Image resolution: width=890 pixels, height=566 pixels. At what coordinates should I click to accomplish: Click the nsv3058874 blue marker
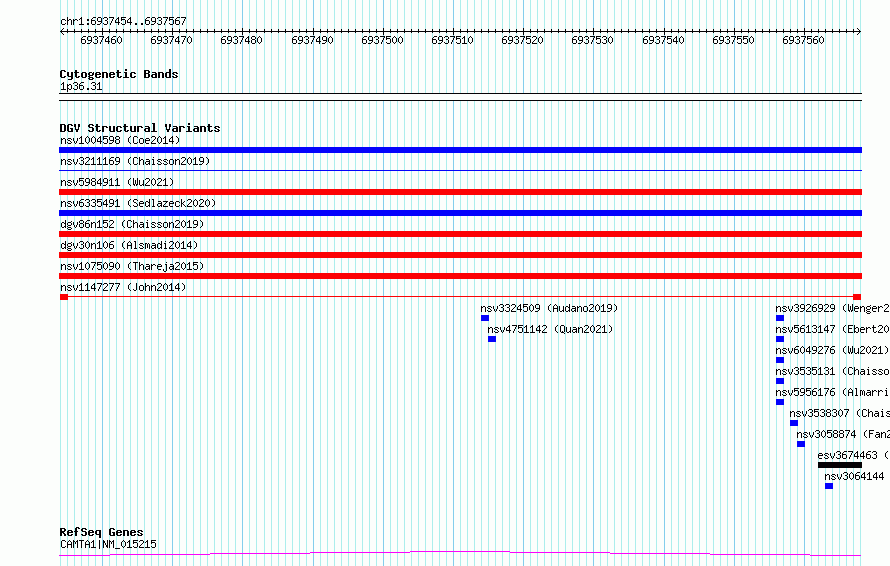(x=801, y=444)
